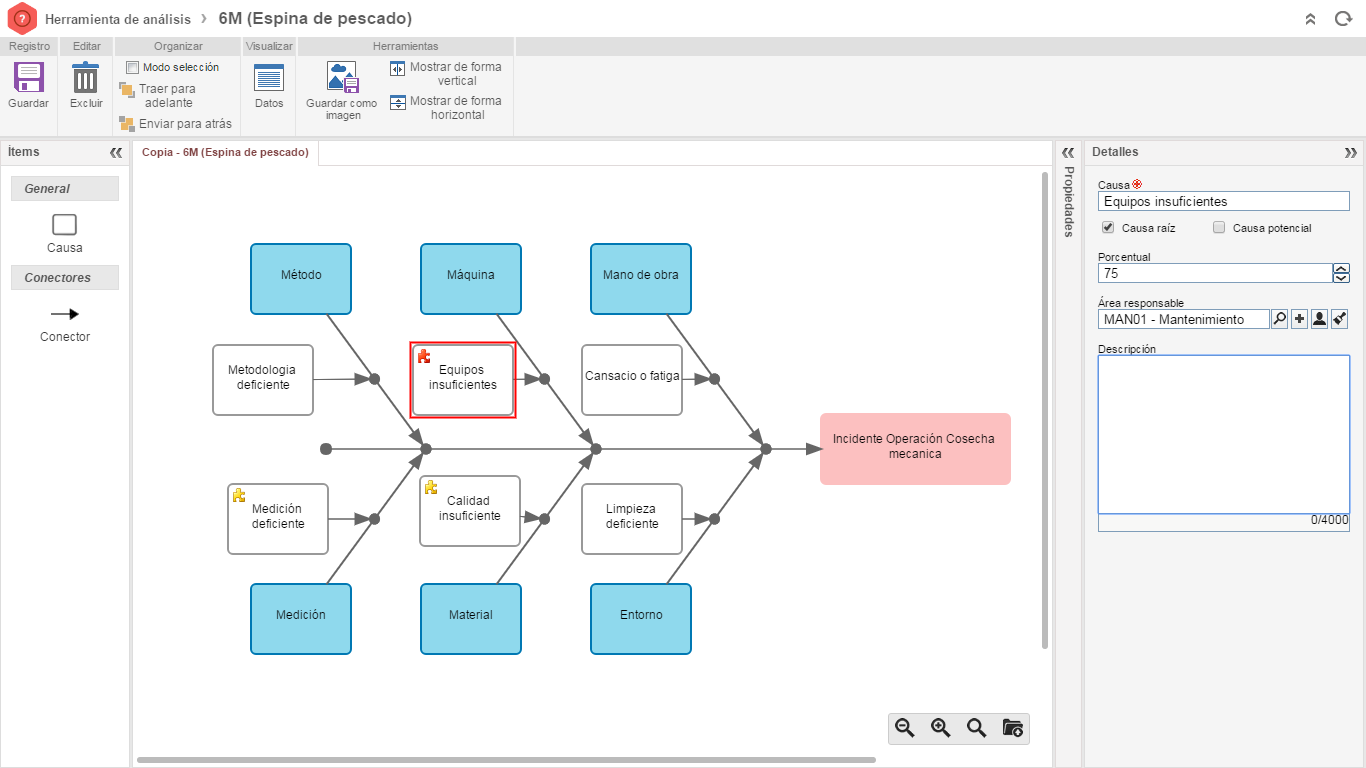Image resolution: width=1366 pixels, height=768 pixels.
Task: Click the zoom in magnifier icon
Action: coord(941,728)
